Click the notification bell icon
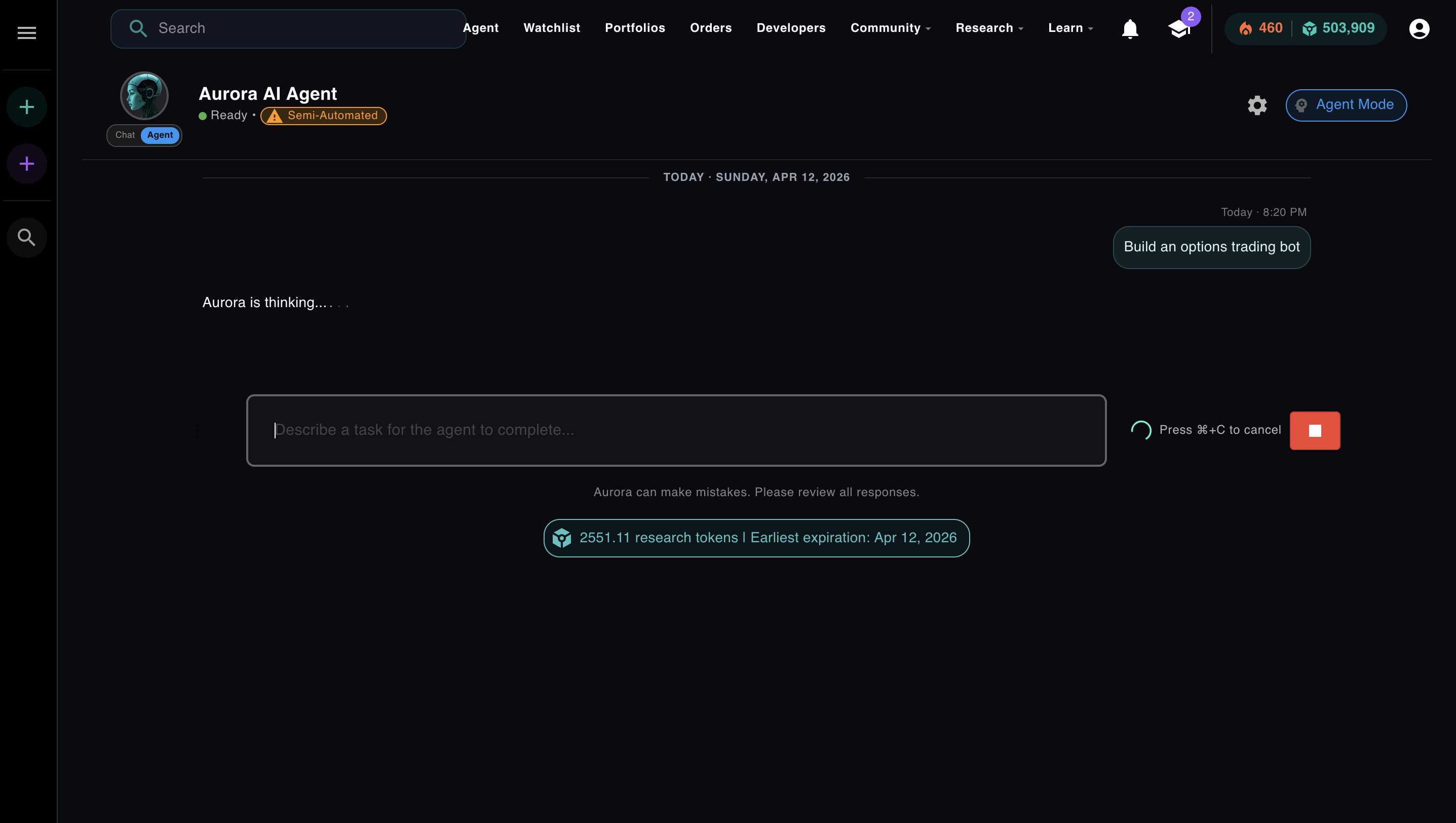Screen dimensions: 1456x823 pos(1129,29)
